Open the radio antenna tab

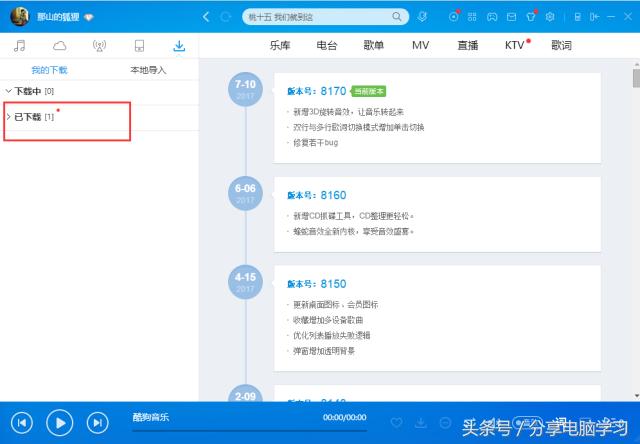tap(99, 46)
